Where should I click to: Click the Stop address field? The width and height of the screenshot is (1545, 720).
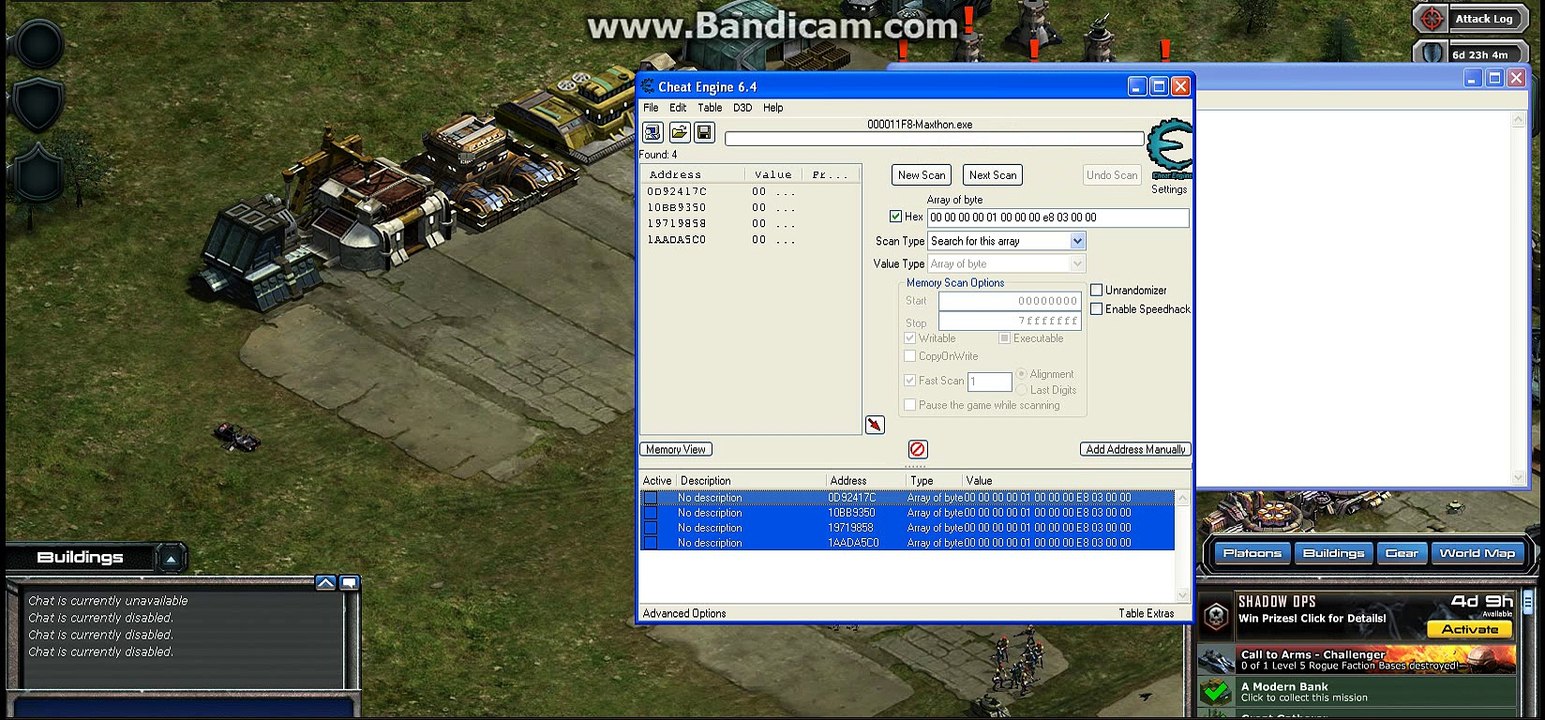click(x=1009, y=322)
